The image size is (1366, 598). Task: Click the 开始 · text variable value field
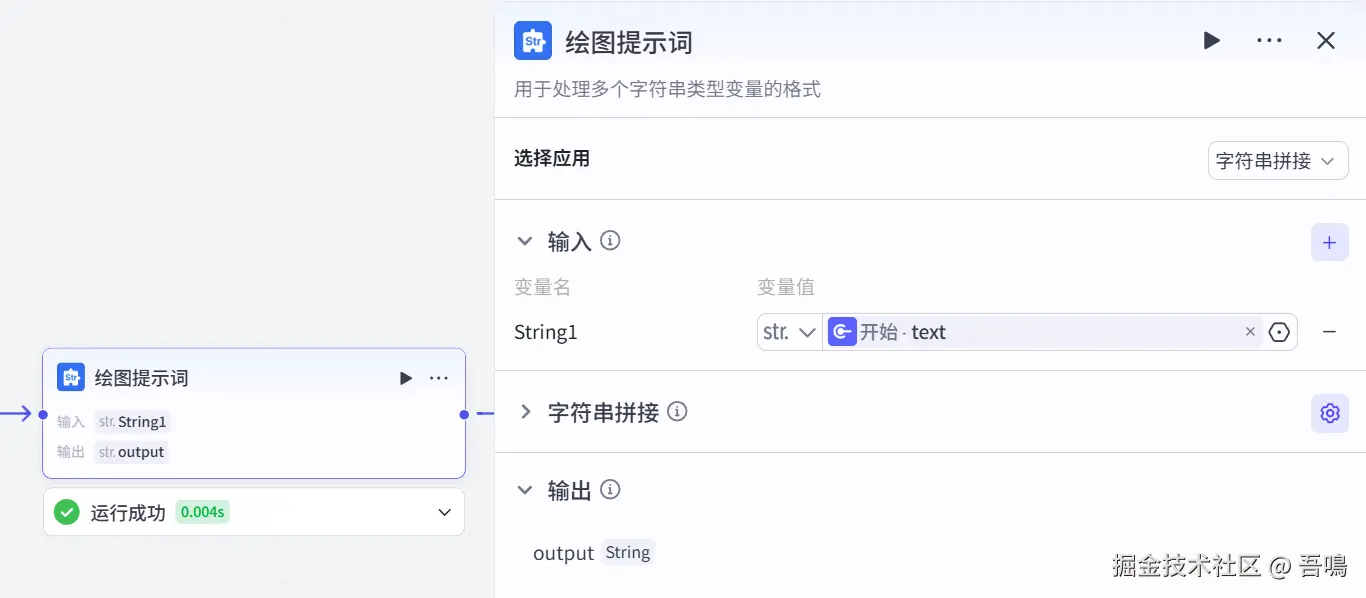1040,332
